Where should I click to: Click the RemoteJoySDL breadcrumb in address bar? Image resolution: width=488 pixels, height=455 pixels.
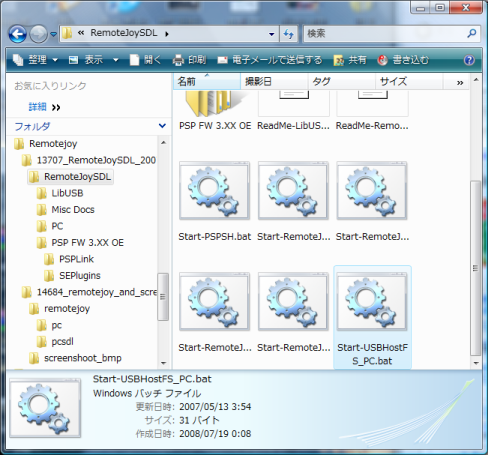[x=124, y=33]
